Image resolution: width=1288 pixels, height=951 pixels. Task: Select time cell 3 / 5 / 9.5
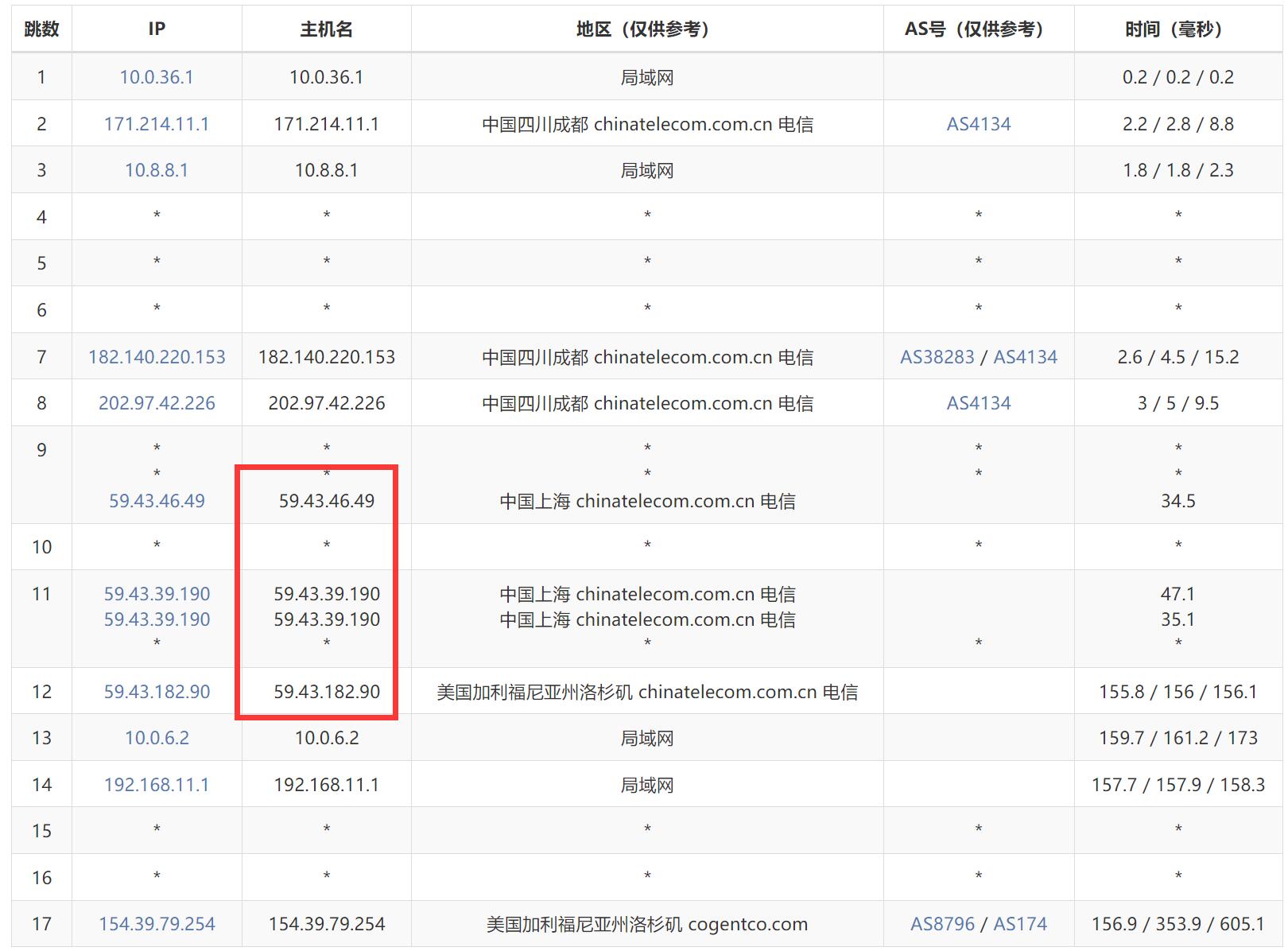[1177, 403]
